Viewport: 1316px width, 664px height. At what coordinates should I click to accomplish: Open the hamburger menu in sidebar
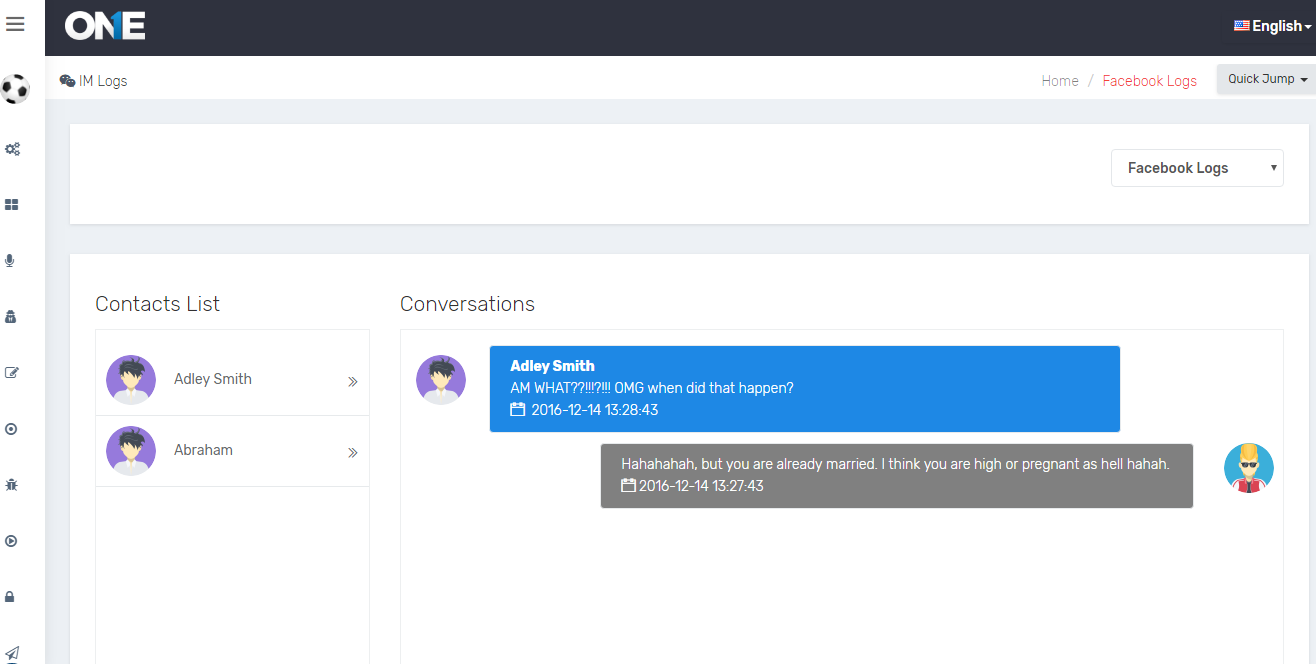[15, 24]
